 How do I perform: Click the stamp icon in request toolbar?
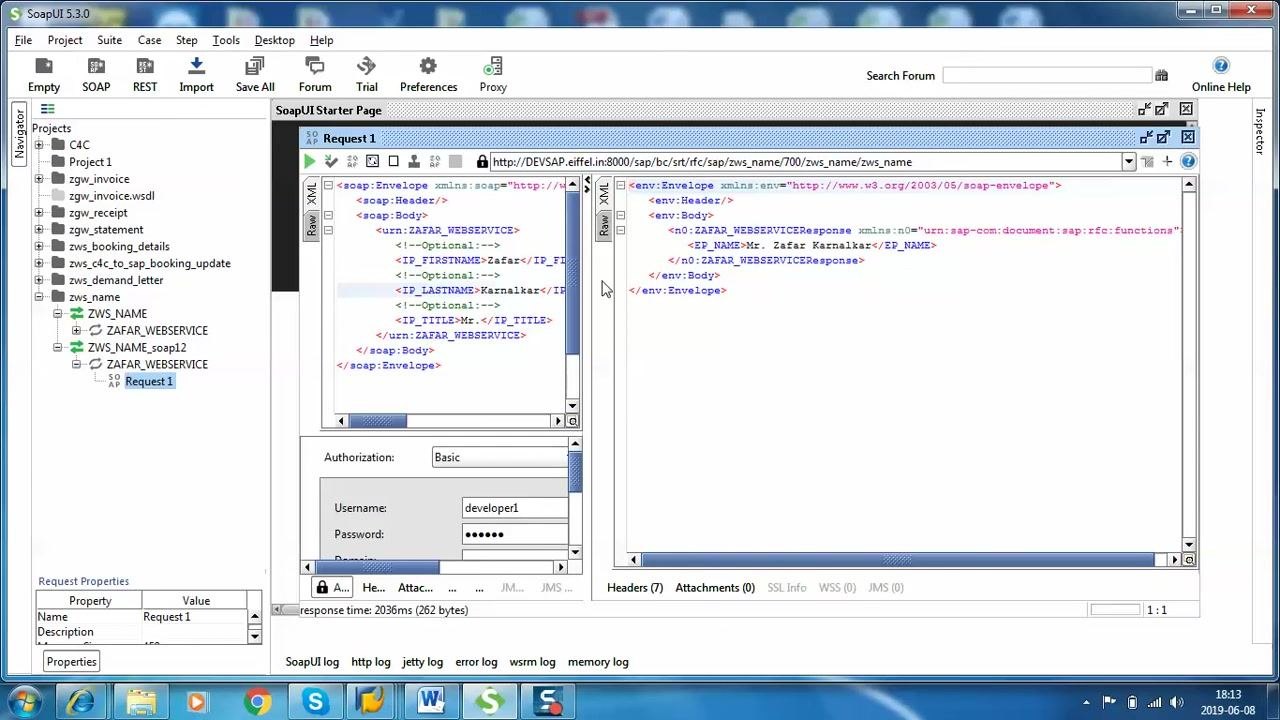(x=414, y=162)
